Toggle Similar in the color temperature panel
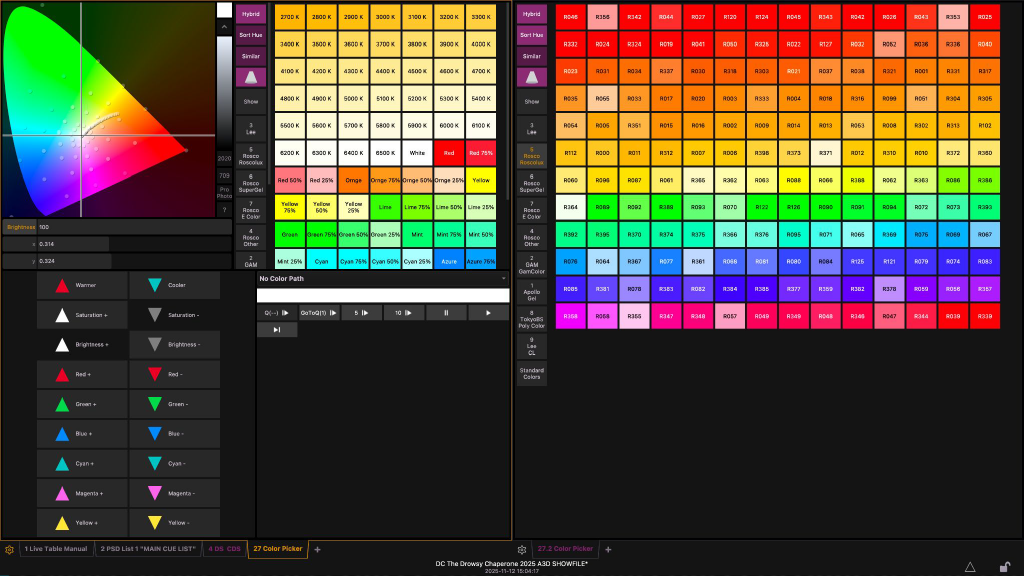Screen dimensions: 1024x576 pos(251,56)
